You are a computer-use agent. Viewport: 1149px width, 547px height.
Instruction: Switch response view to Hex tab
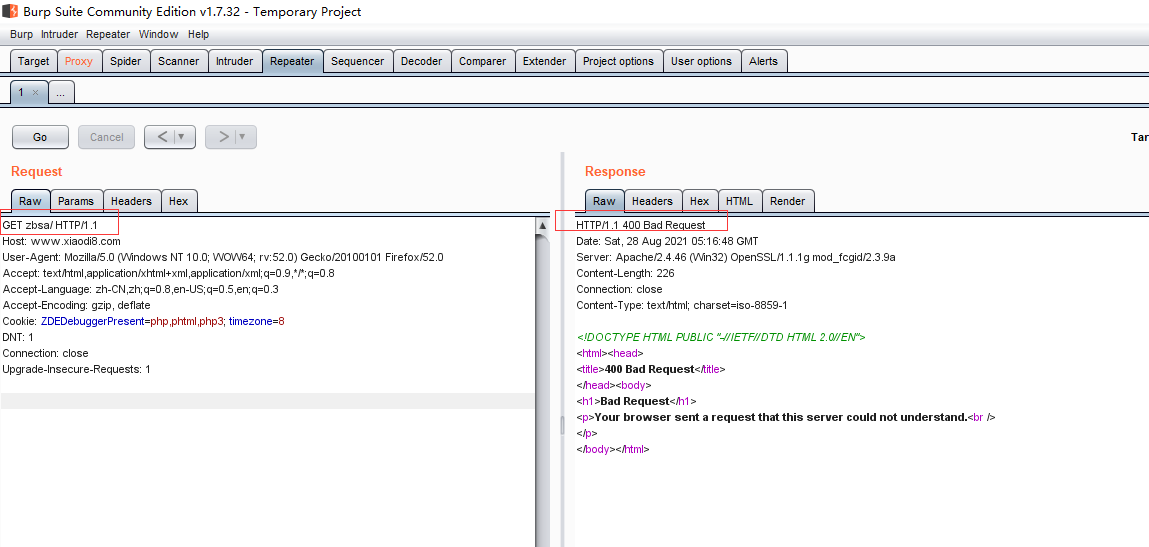click(x=700, y=201)
